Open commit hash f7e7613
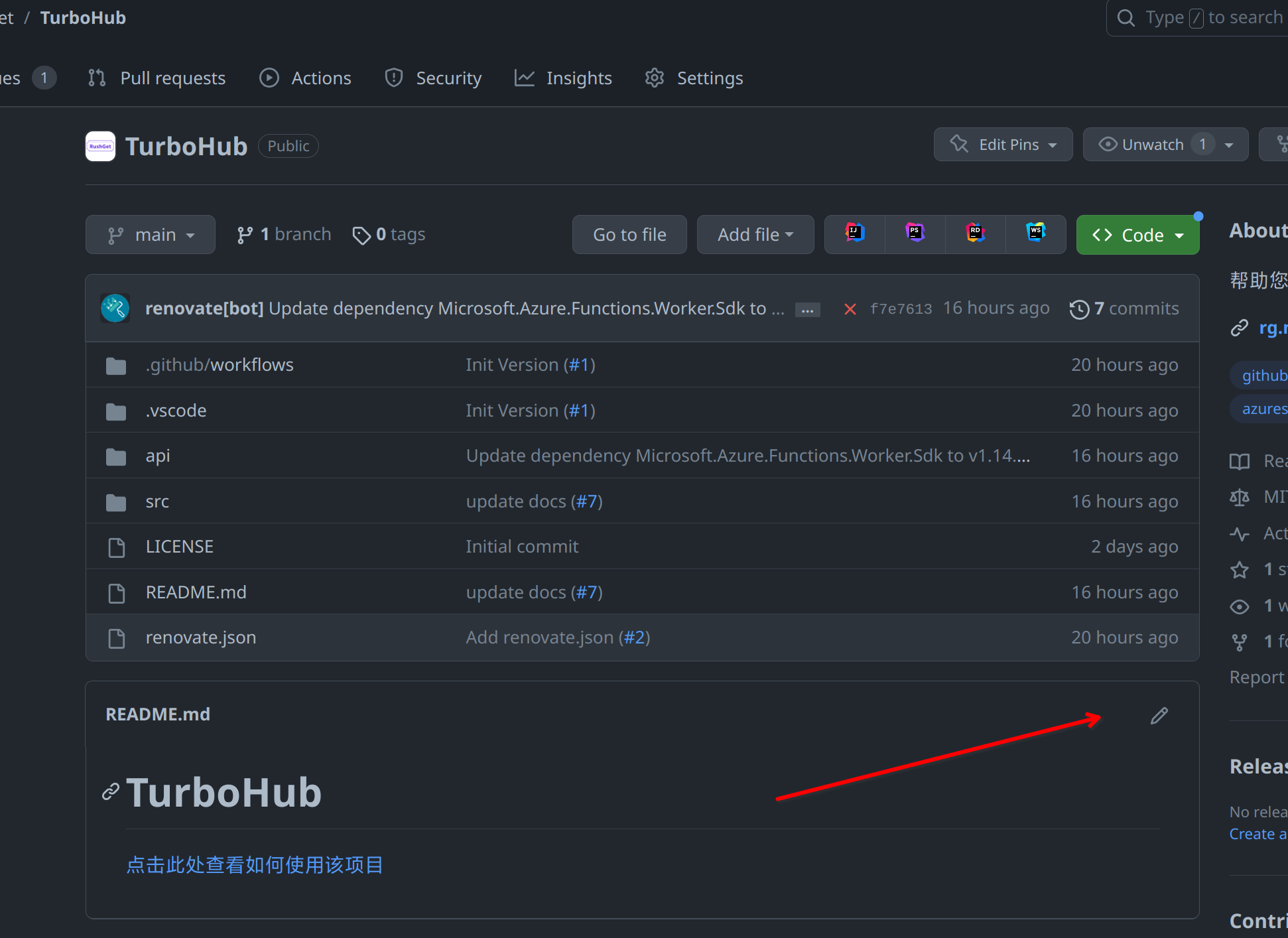The width and height of the screenshot is (1288, 938). 901,309
